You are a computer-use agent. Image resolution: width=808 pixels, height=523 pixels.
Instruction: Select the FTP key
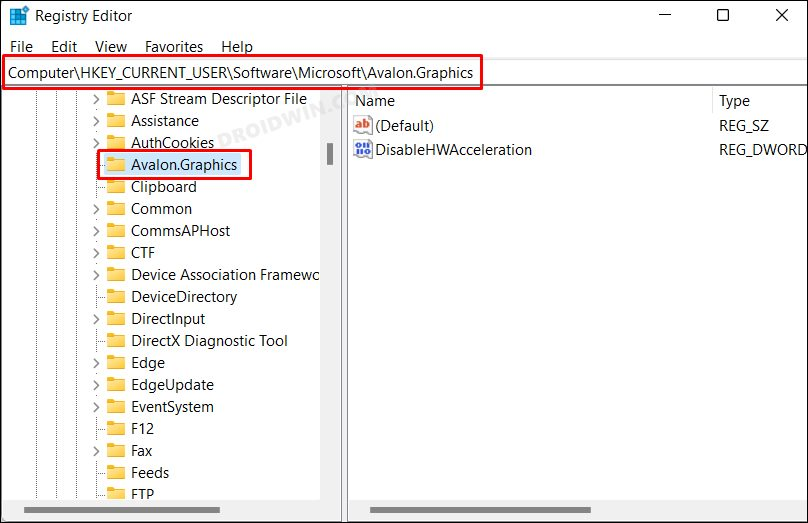click(x=142, y=494)
